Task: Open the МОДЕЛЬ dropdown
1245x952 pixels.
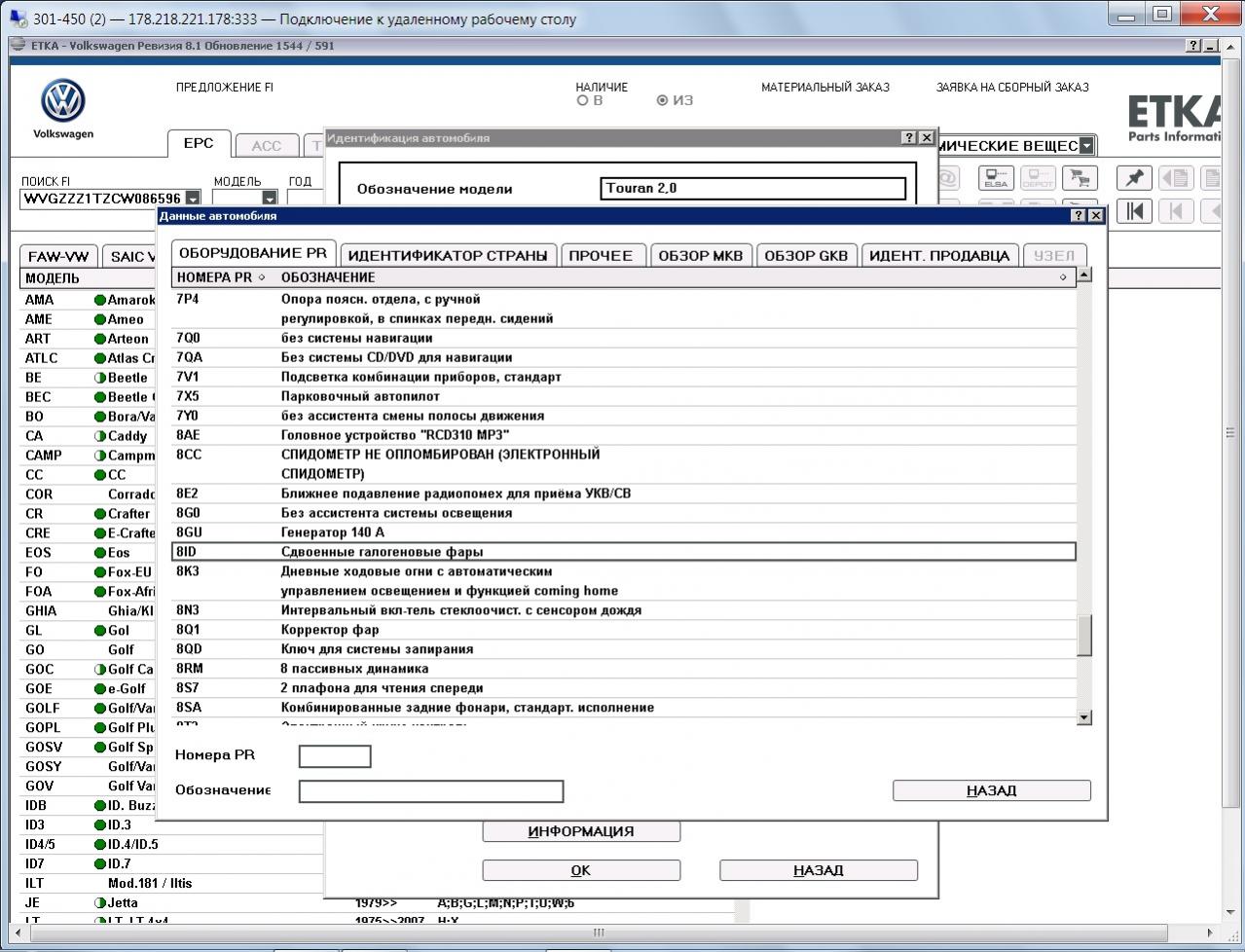Action: pos(270,199)
